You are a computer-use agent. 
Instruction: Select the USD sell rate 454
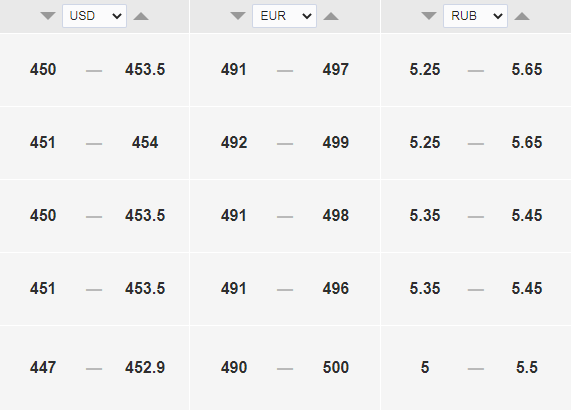(145, 142)
